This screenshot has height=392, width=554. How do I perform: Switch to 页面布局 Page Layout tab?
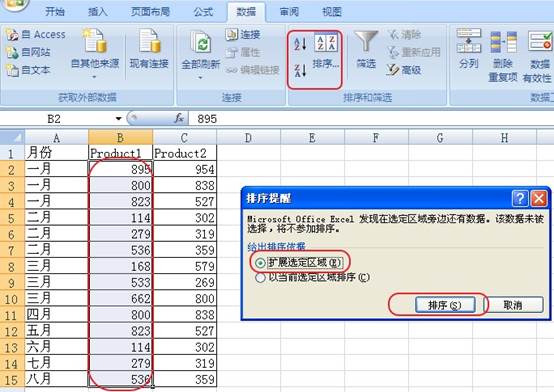coord(151,12)
